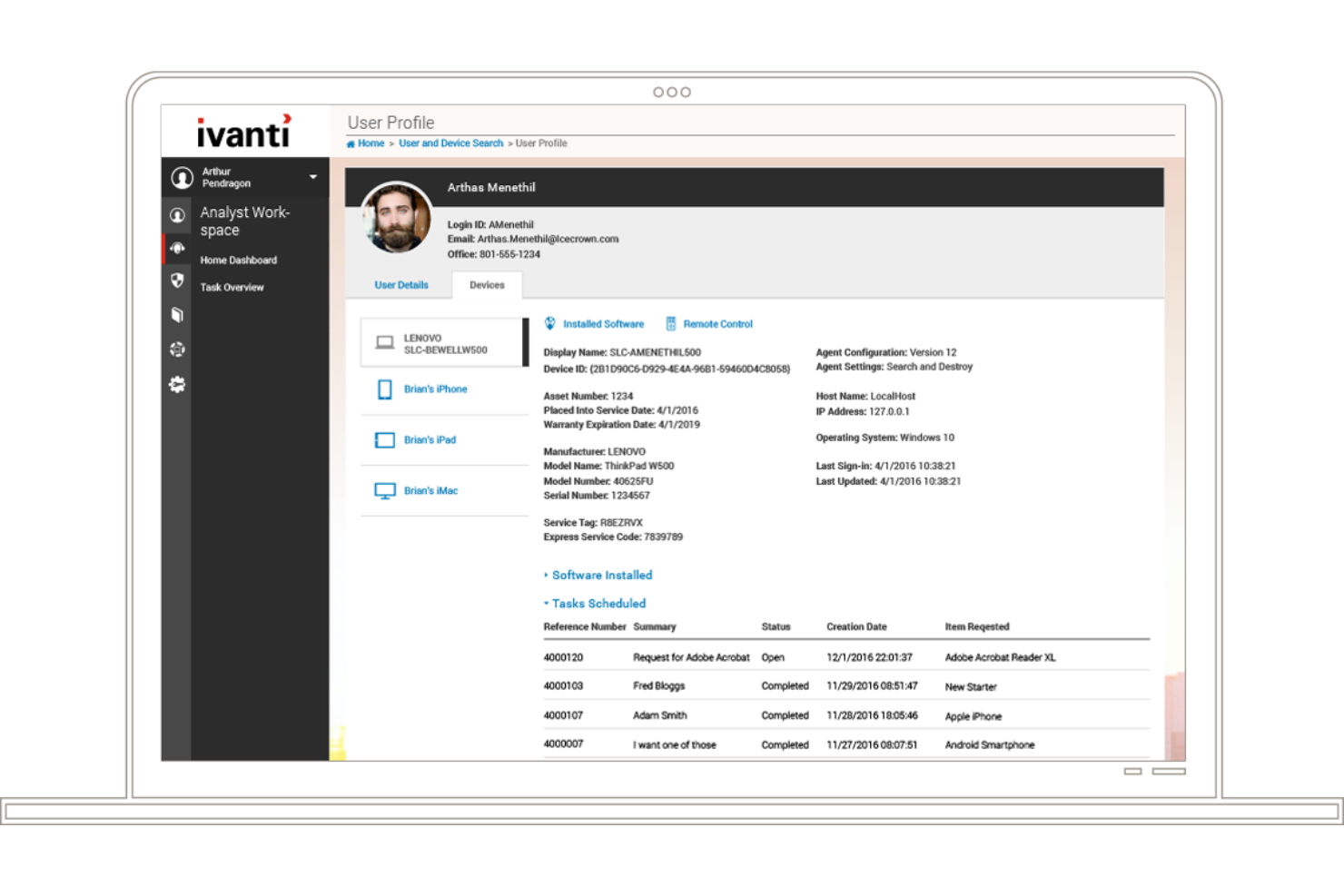This screenshot has height=896, width=1344.
Task: Click the tablet icon beside Brian's iPad
Action: [385, 440]
